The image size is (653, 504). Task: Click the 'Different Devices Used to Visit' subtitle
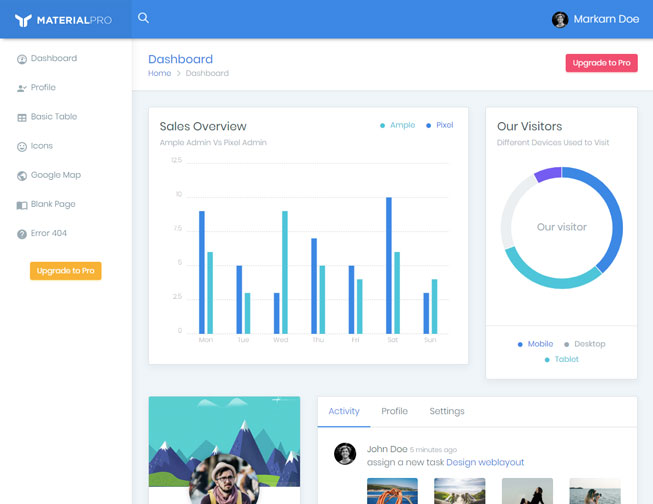click(x=553, y=142)
